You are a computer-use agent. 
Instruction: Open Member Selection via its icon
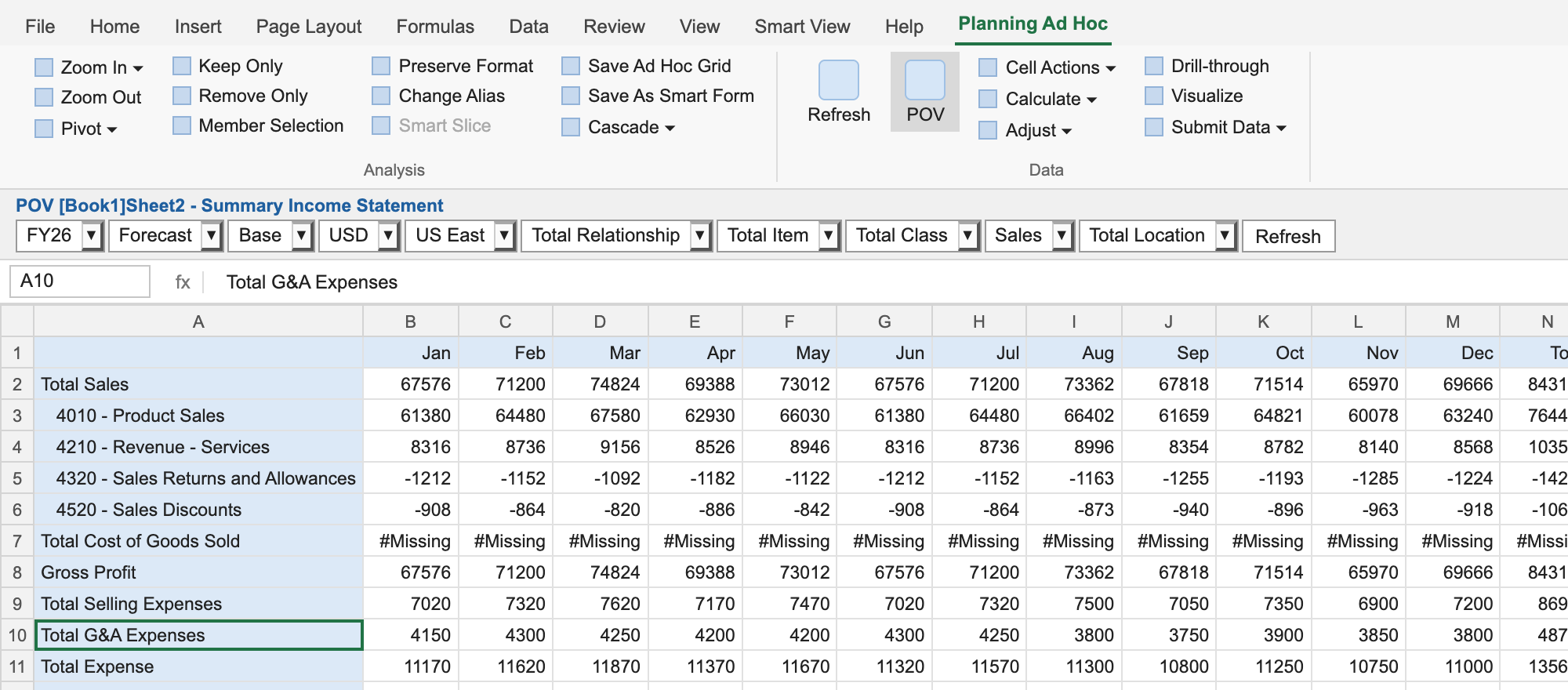[x=182, y=125]
